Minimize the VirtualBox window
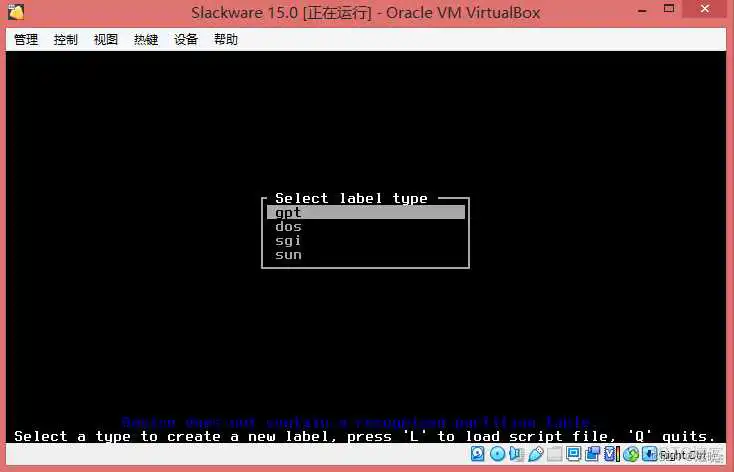 (x=643, y=10)
